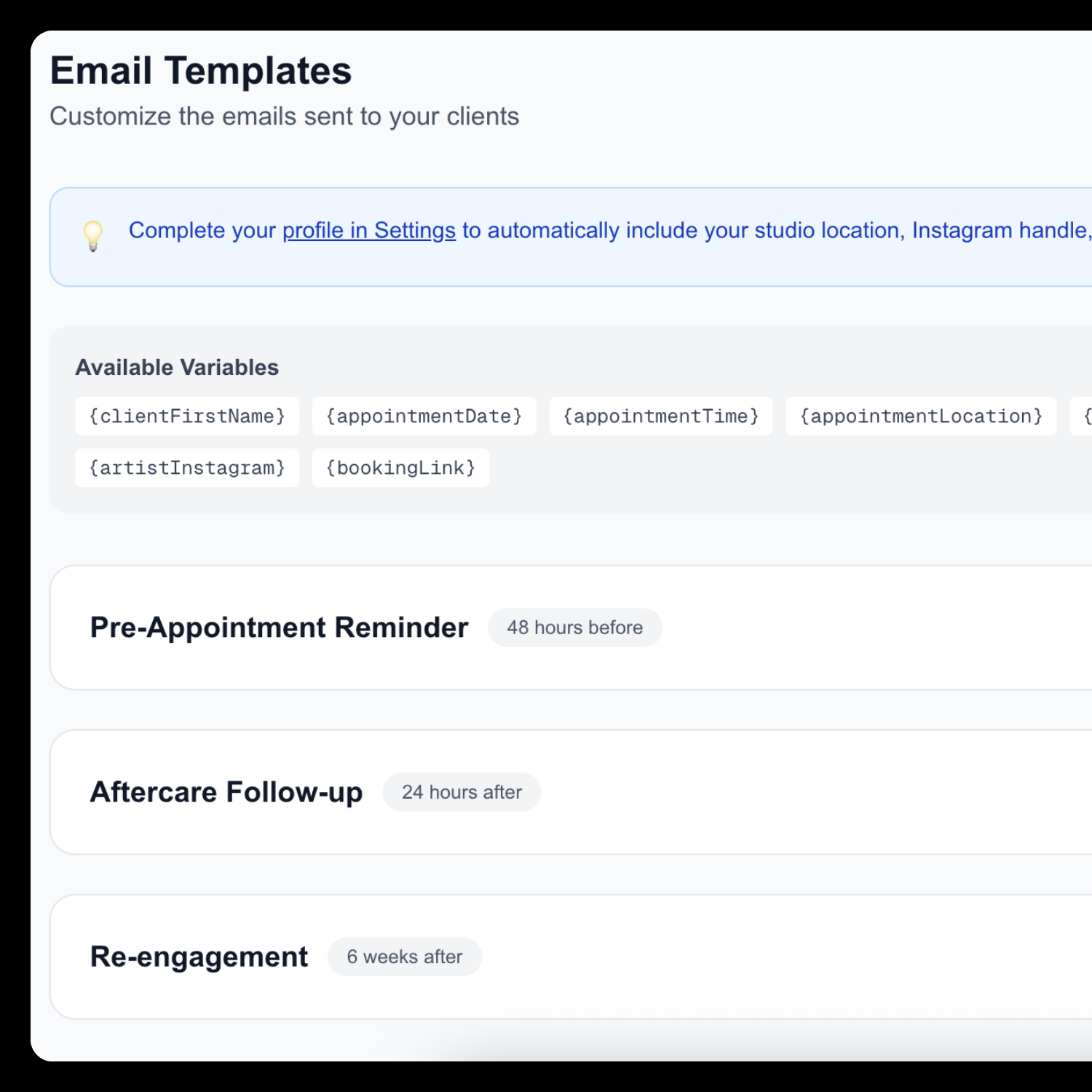Insert the {appointmentDate} variable
The width and height of the screenshot is (1092, 1092).
coord(424,416)
